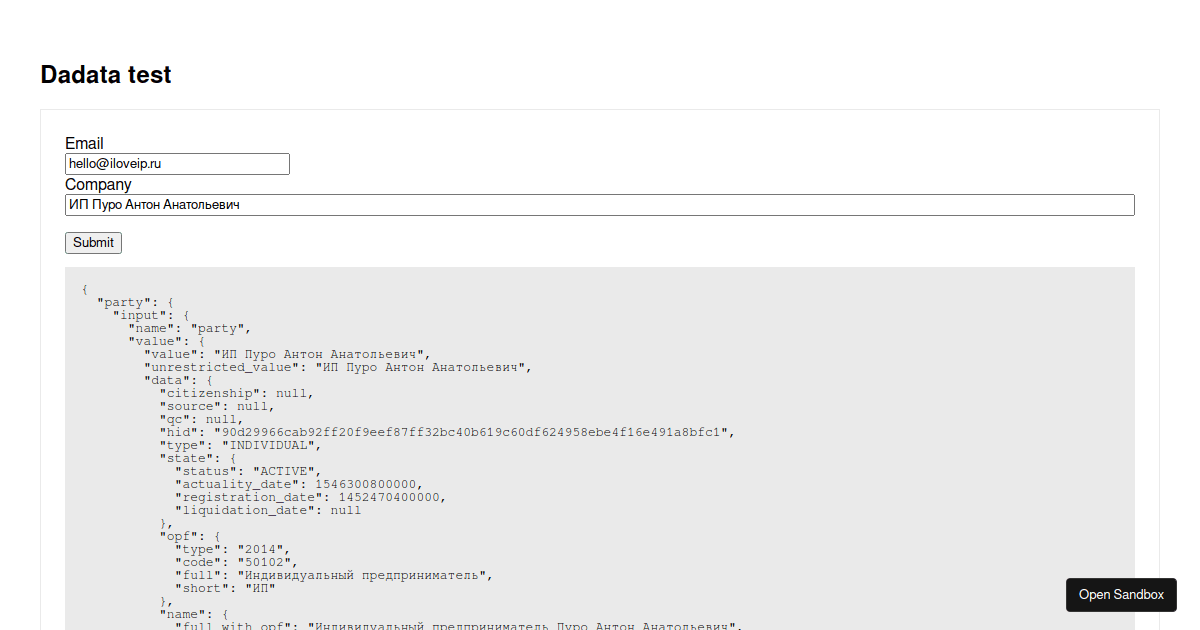Click the Company label
Image resolution: width=1200 pixels, height=630 pixels.
97,184
